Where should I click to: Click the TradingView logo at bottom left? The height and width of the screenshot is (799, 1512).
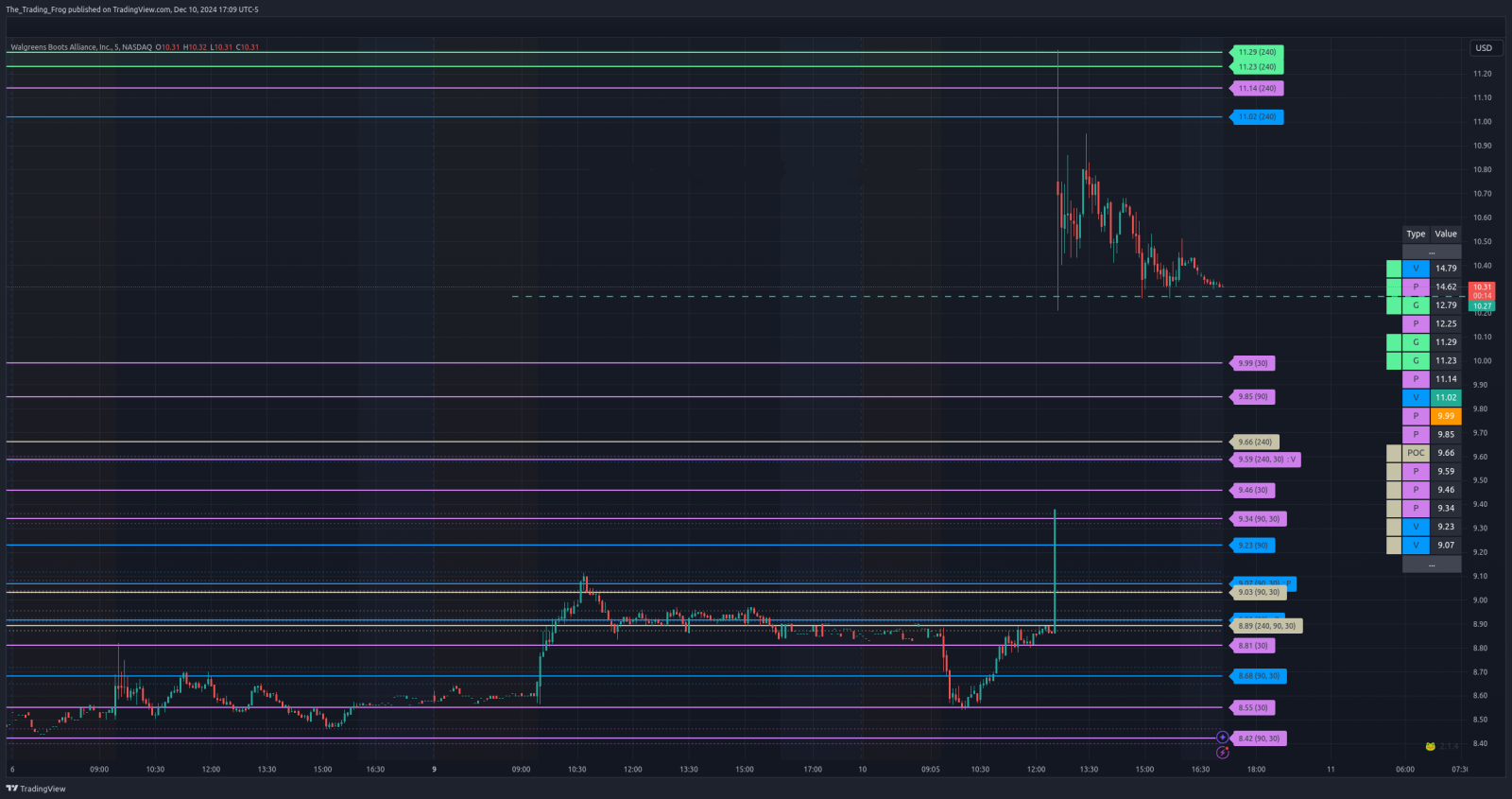[36, 789]
